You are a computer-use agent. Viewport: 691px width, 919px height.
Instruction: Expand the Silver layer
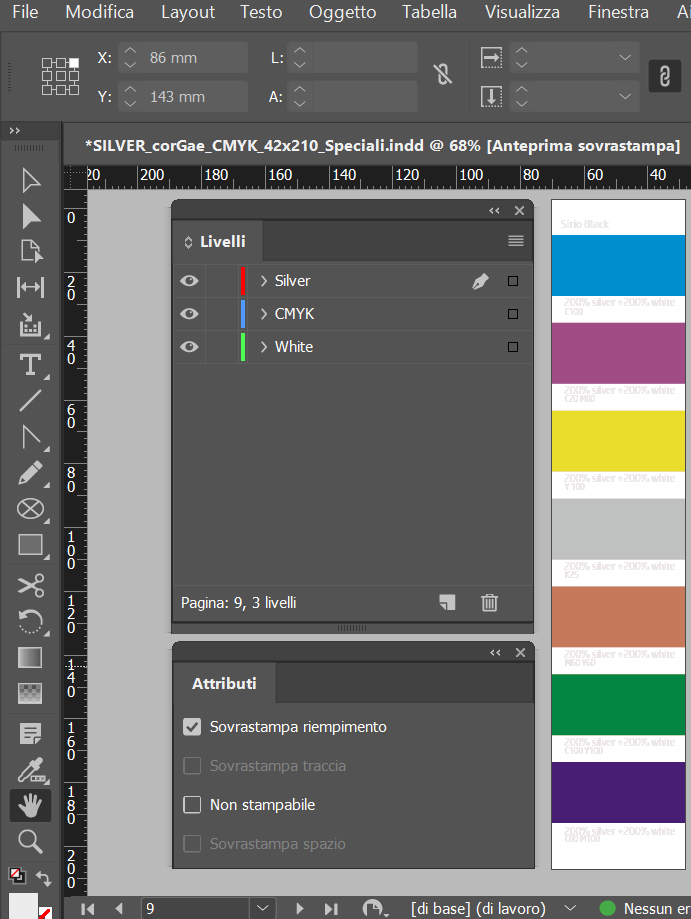[x=264, y=281]
